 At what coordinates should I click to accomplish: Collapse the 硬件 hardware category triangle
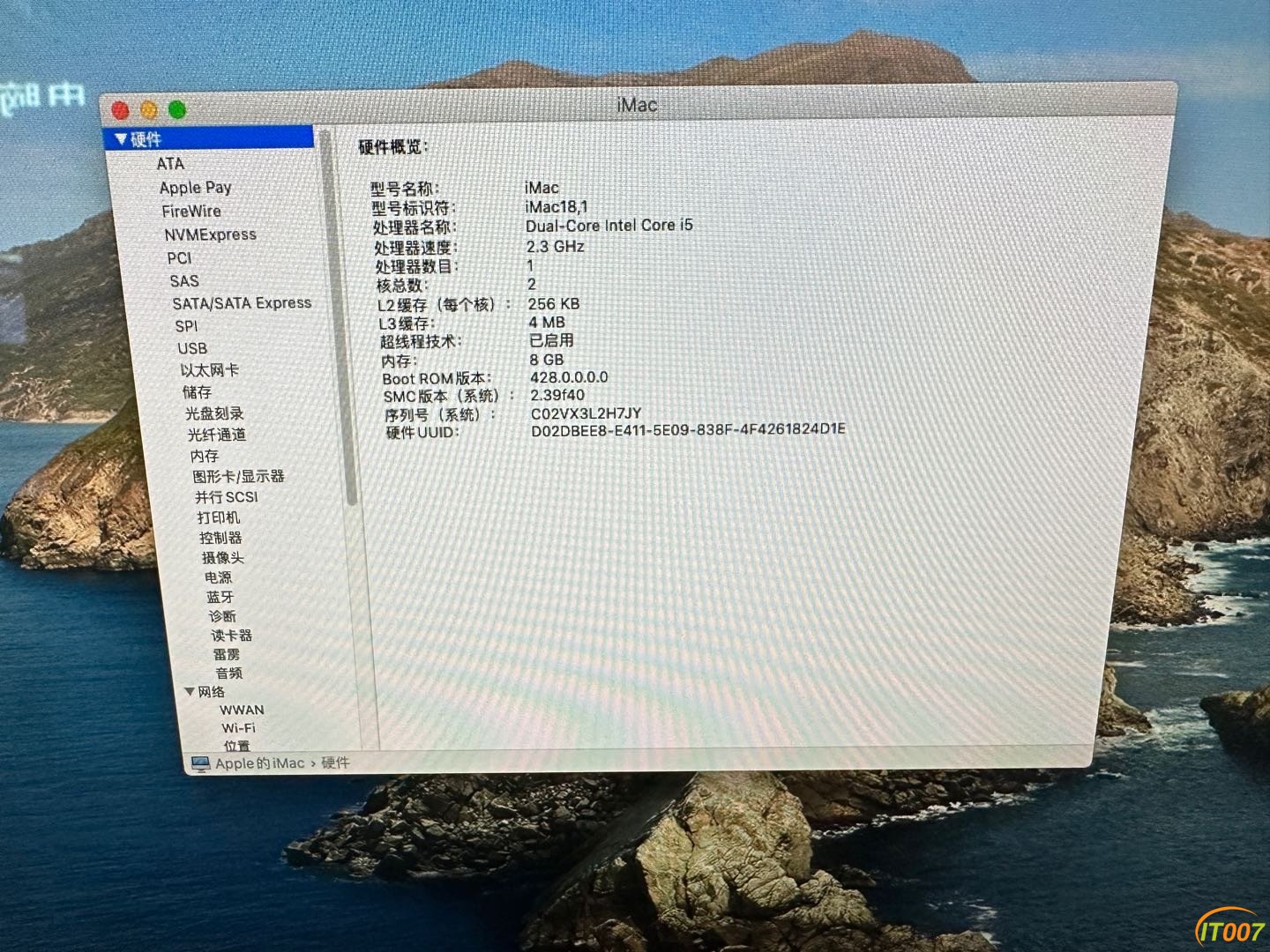pyautogui.click(x=121, y=139)
